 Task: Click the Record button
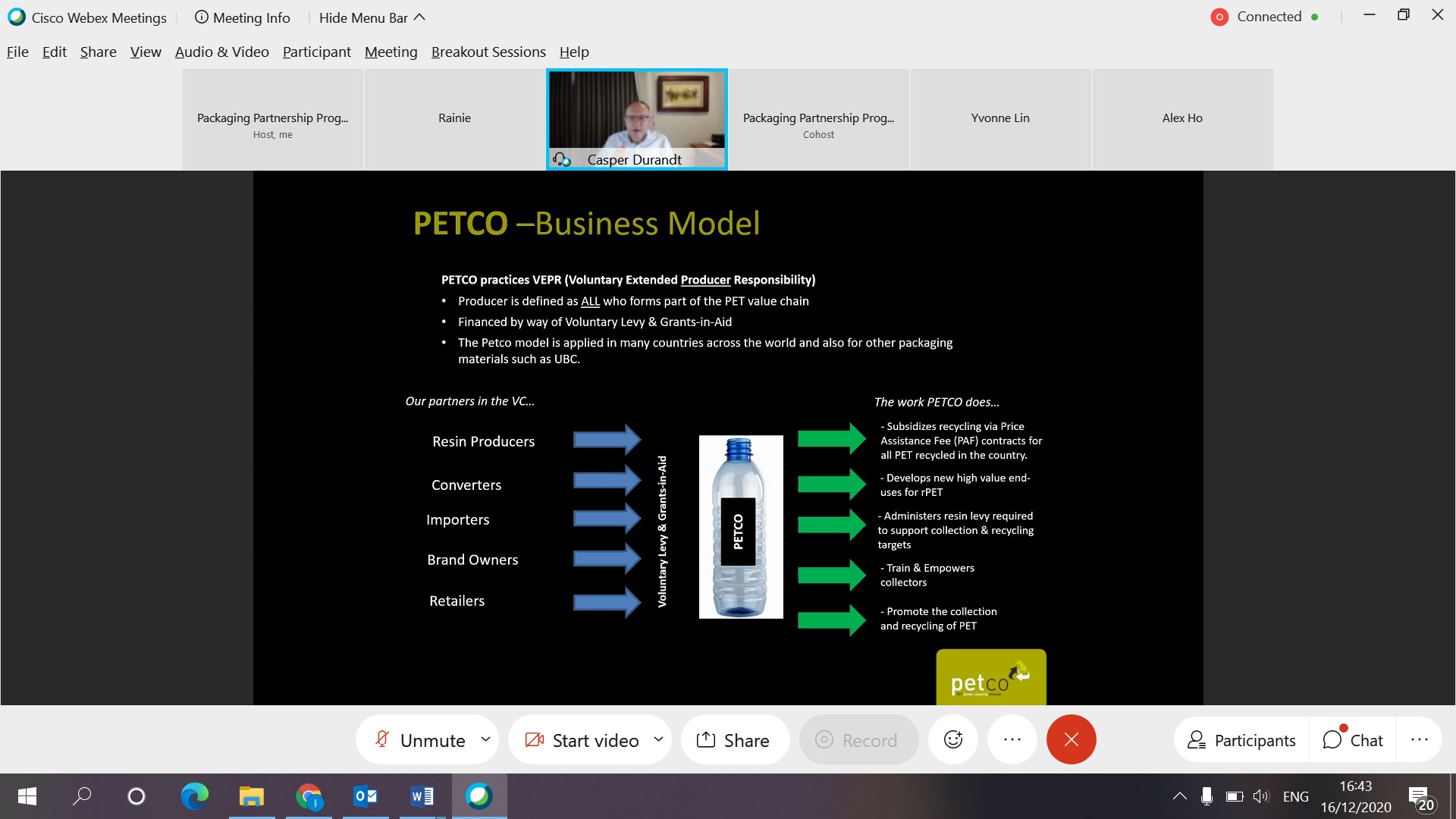coord(858,739)
